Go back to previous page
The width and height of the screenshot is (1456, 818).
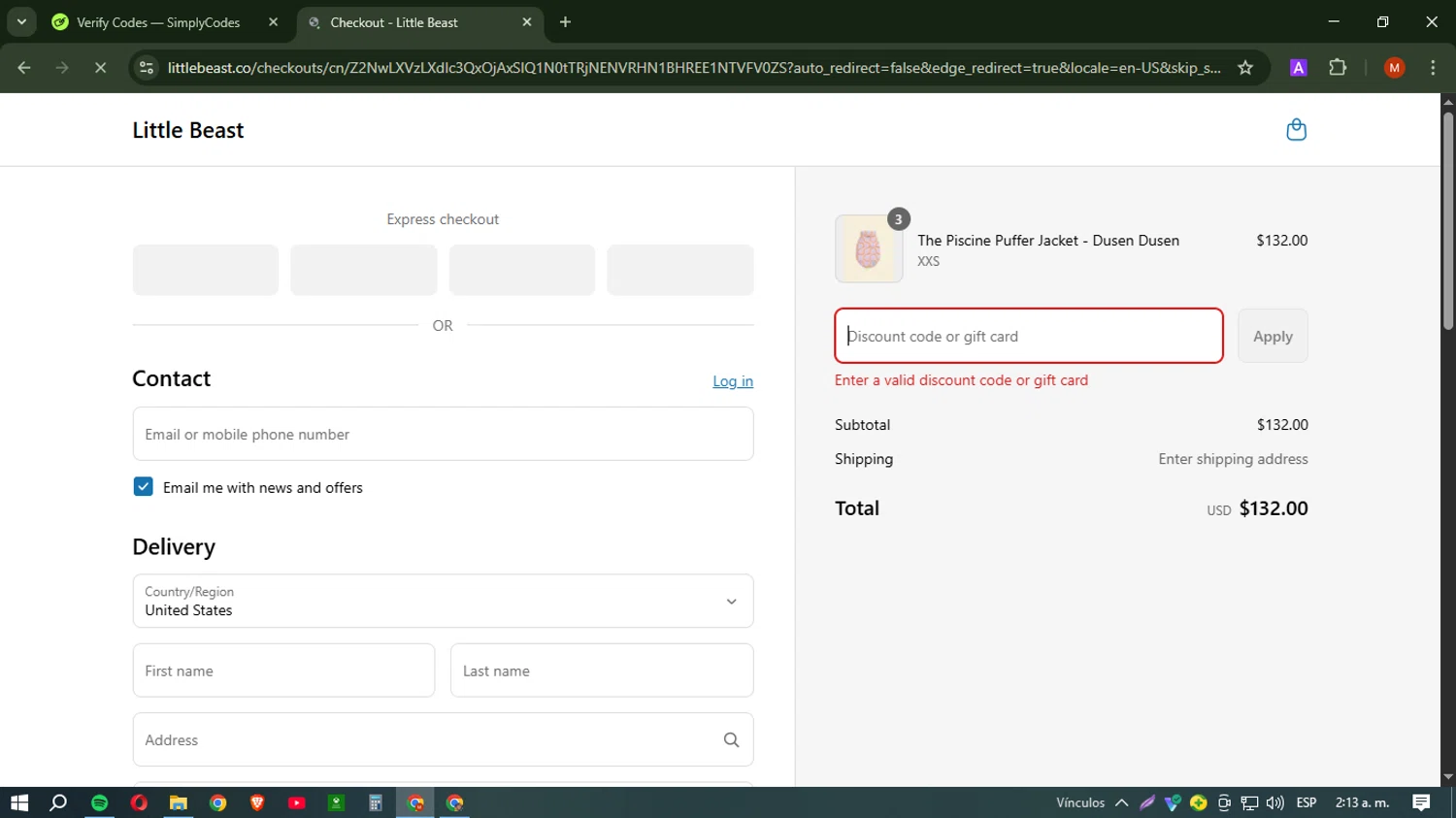click(x=24, y=68)
